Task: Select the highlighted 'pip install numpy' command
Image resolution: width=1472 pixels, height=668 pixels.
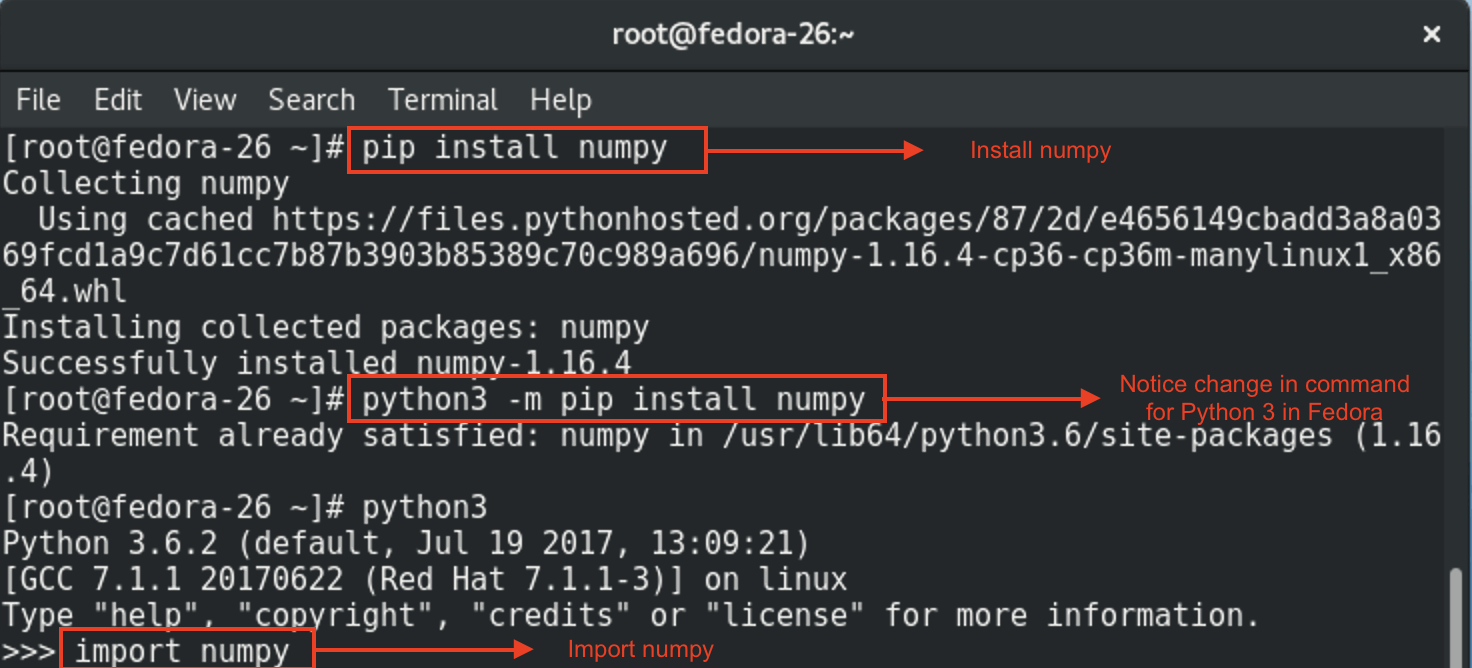Action: [527, 147]
